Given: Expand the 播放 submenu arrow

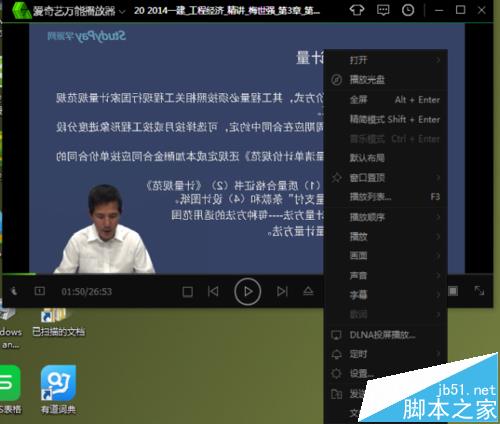Looking at the screenshot, I should click(438, 237).
